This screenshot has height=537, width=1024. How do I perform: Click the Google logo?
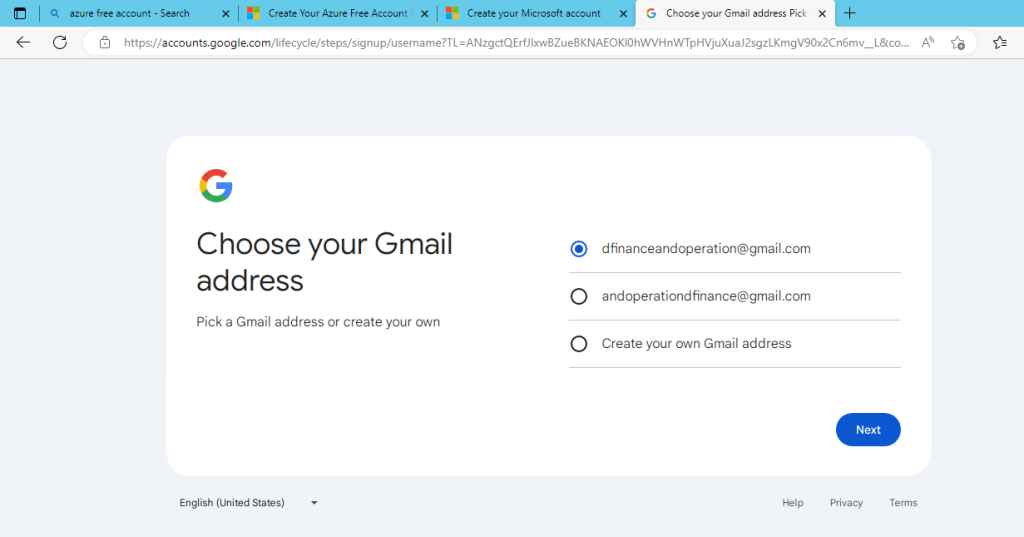point(216,186)
